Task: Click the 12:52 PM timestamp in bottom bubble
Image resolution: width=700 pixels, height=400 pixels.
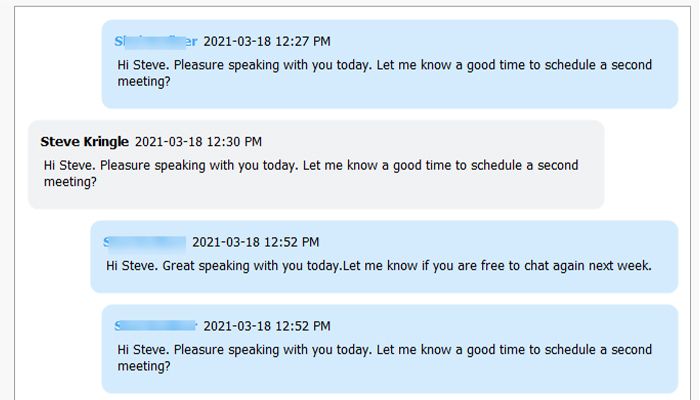Action: [267, 326]
